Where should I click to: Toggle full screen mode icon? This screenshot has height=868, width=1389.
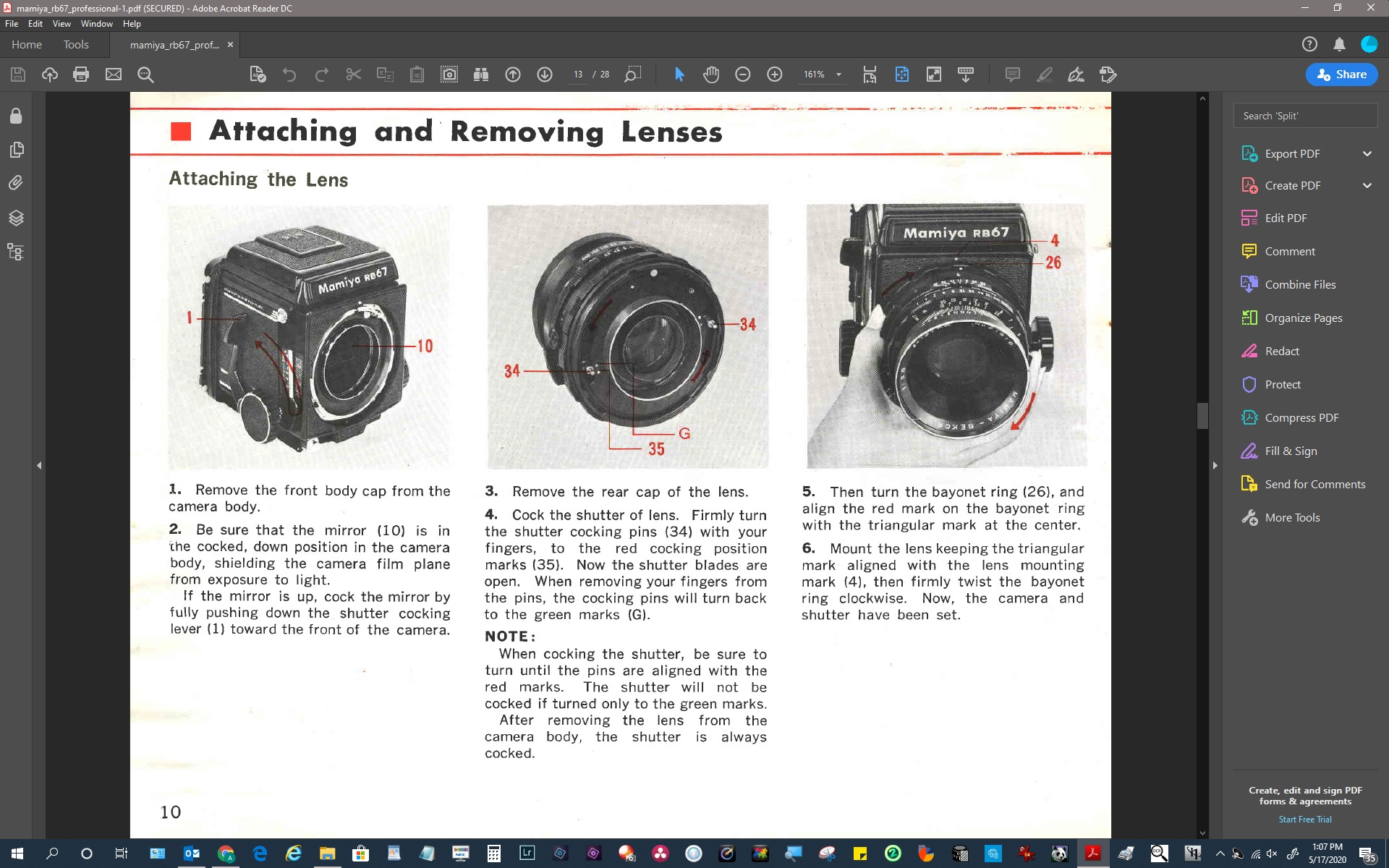coord(934,75)
